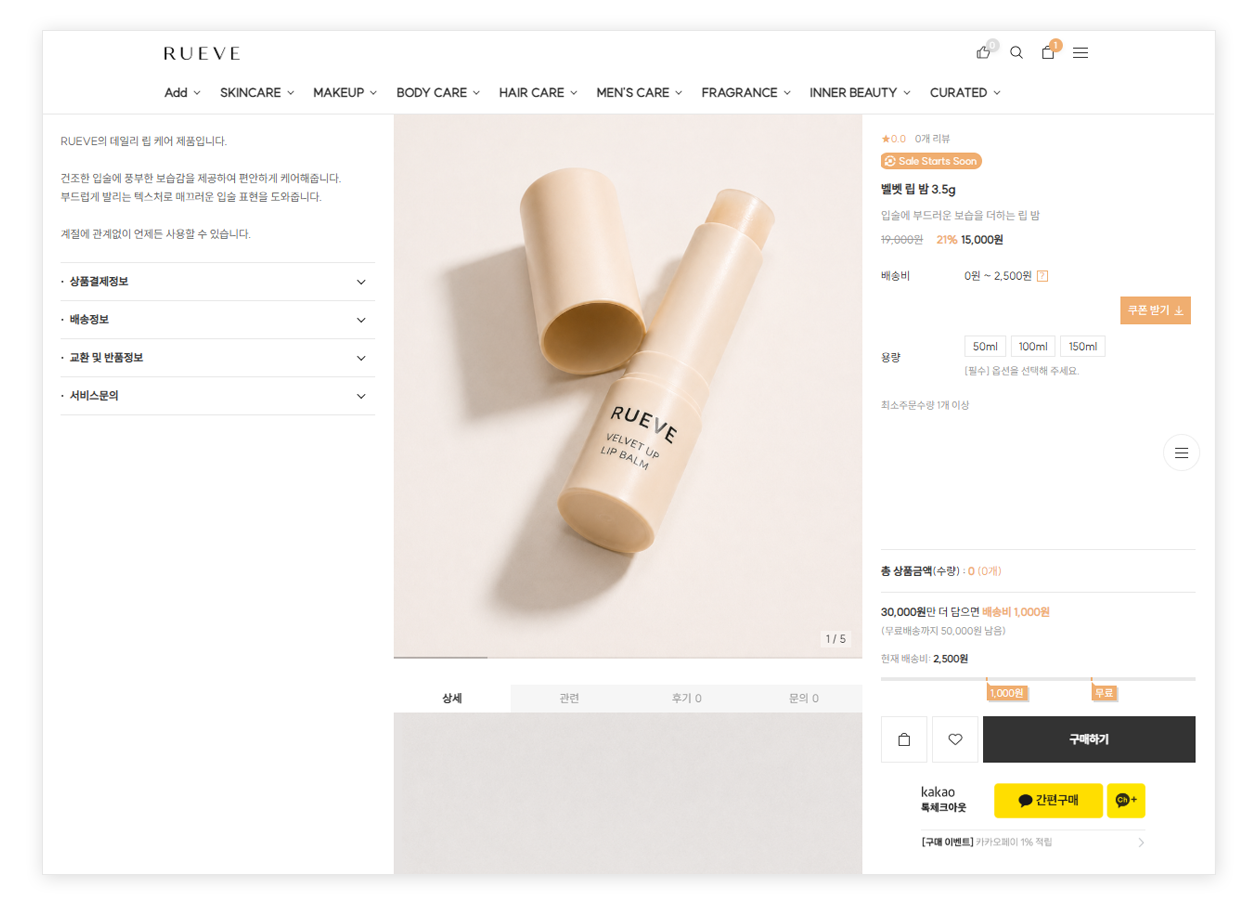
Task: Select the 상세 tab
Action: (452, 698)
